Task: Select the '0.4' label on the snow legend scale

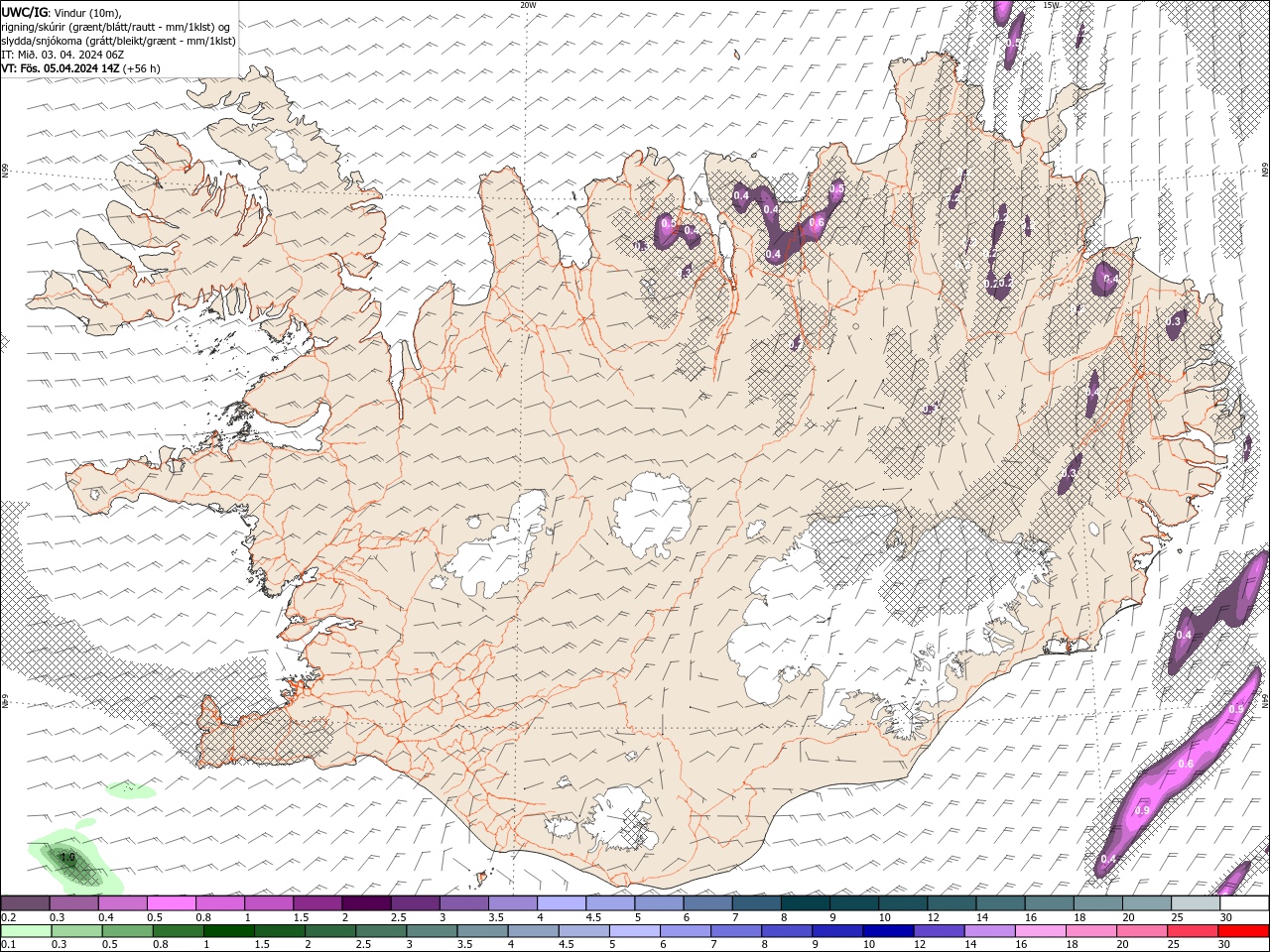Action: (105, 917)
